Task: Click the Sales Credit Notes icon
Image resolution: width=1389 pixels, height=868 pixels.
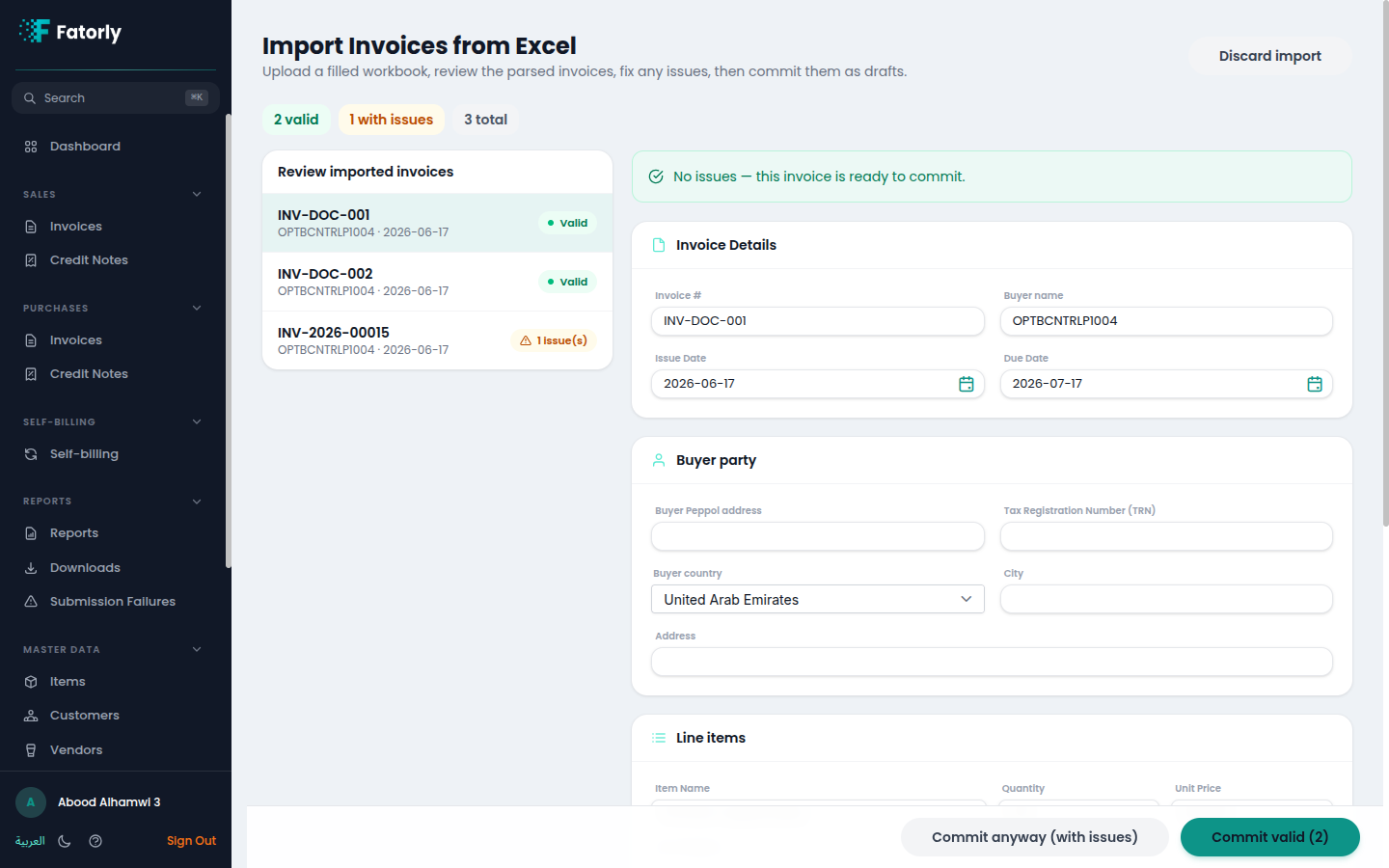Action: [x=31, y=260]
